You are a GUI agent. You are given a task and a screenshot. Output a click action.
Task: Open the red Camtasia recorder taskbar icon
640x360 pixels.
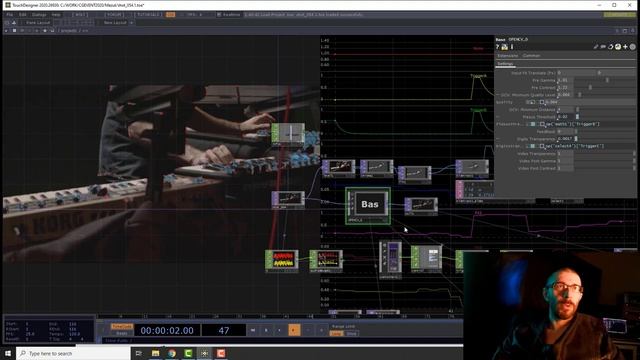(x=221, y=353)
